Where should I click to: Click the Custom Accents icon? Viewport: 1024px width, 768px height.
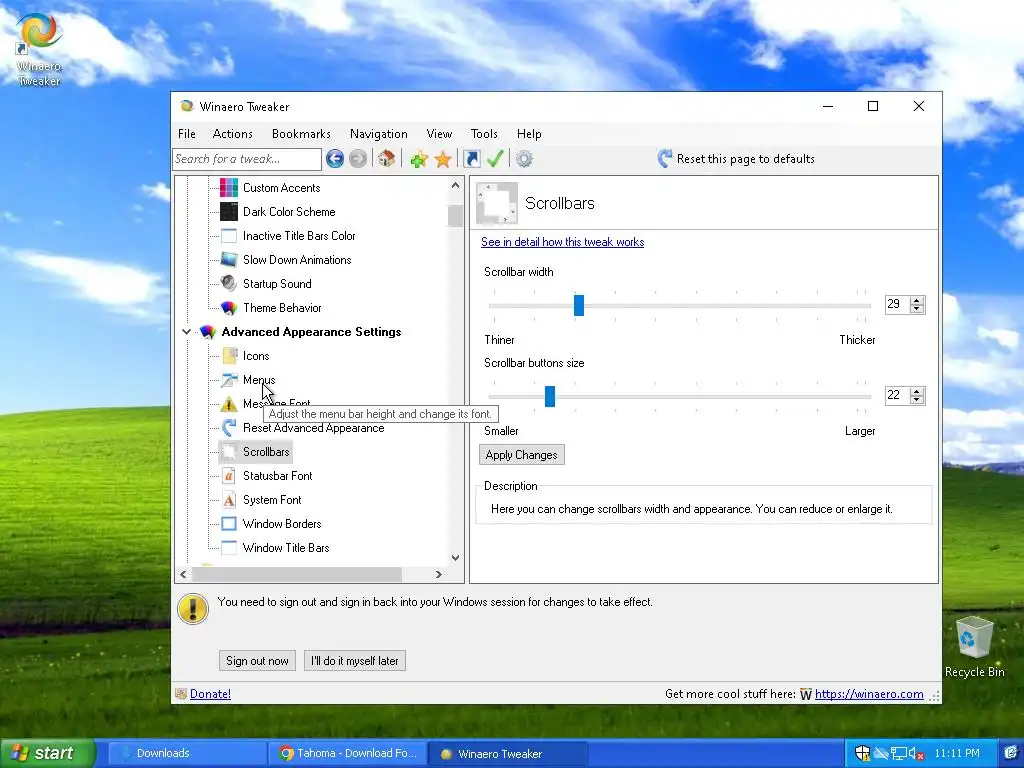point(229,188)
